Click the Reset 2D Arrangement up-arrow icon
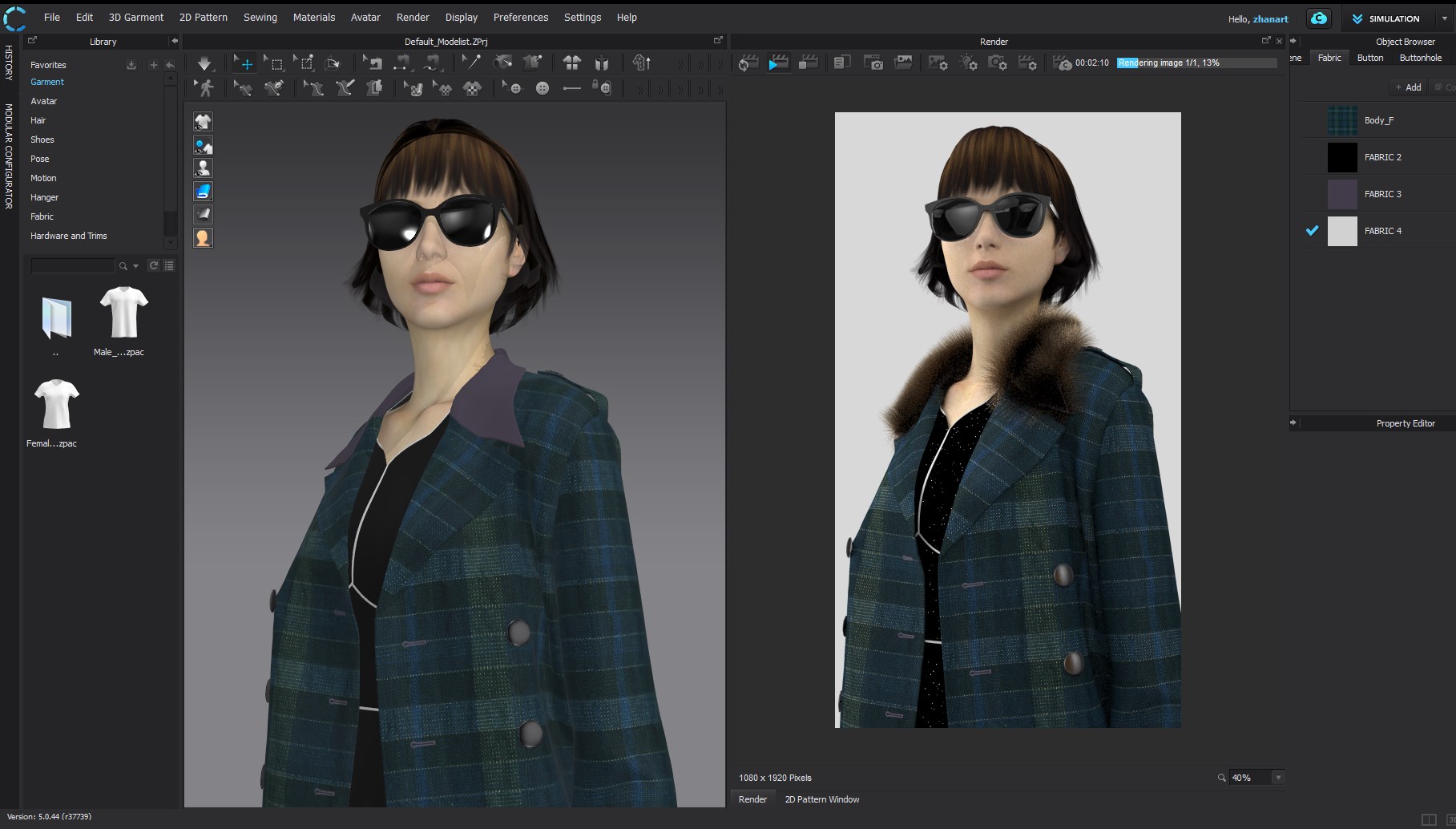 tap(641, 63)
